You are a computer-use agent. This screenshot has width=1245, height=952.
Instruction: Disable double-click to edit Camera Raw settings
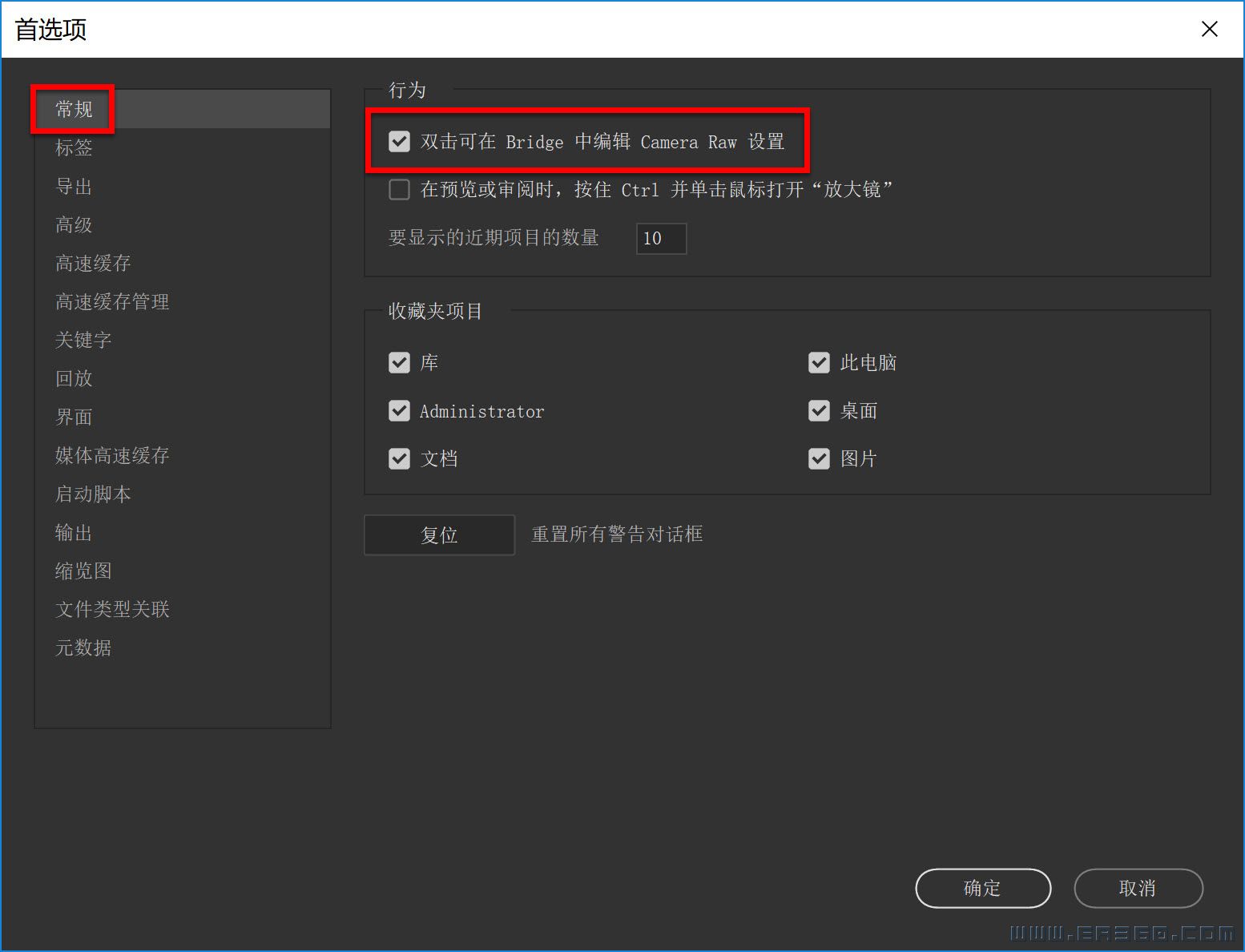tap(399, 141)
